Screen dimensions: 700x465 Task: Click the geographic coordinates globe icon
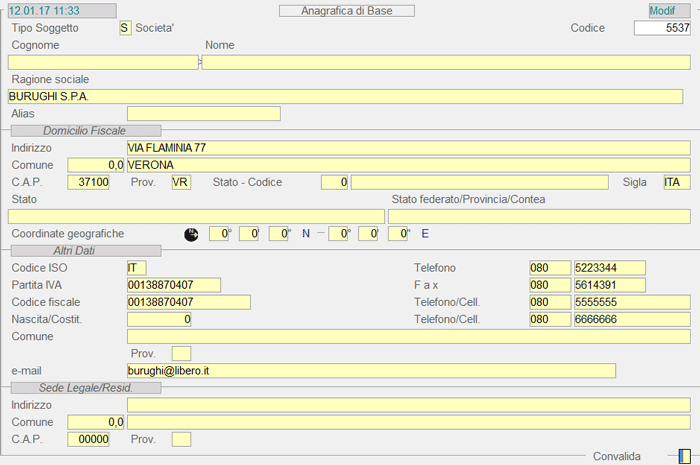coord(191,234)
